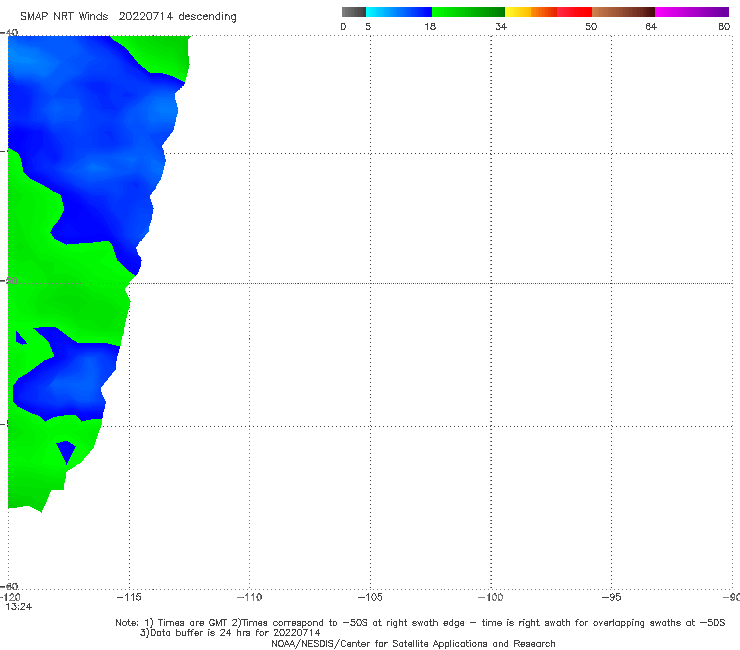Click the color bar label '80'
The width and height of the screenshot is (740, 650).
pos(724,27)
